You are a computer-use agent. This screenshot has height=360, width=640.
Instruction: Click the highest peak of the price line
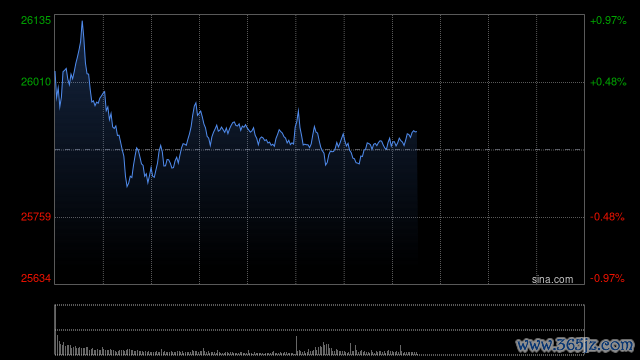pos(82,21)
